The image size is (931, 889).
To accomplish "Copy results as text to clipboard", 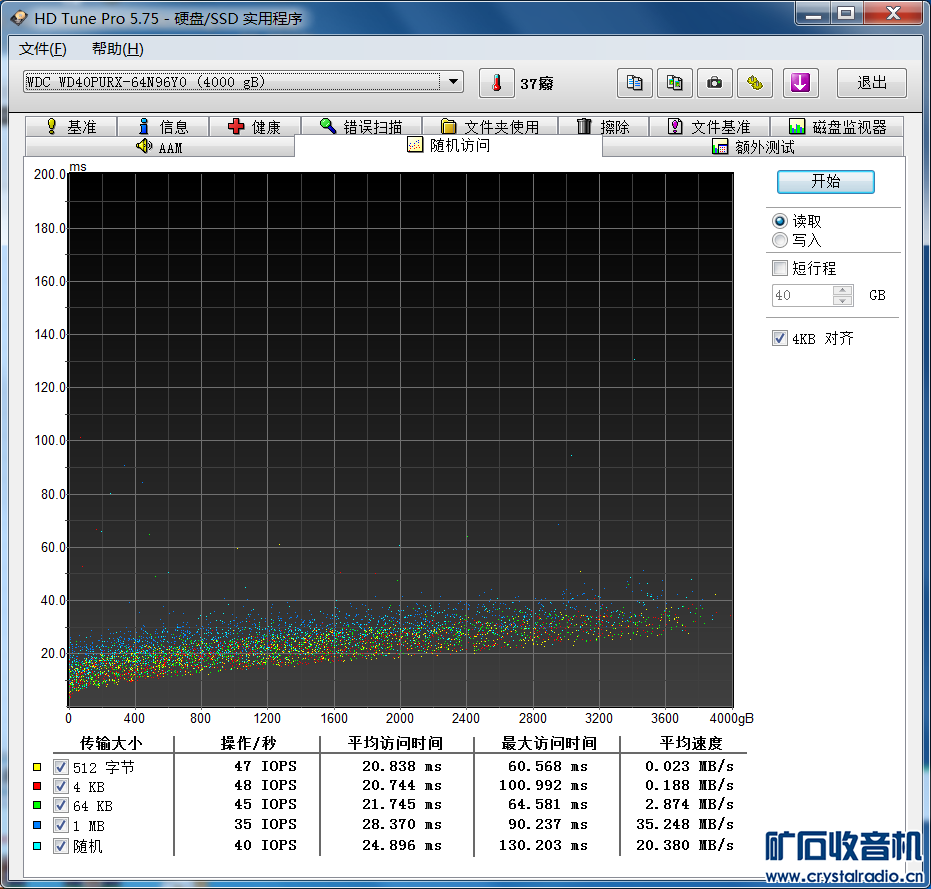I will pos(634,83).
